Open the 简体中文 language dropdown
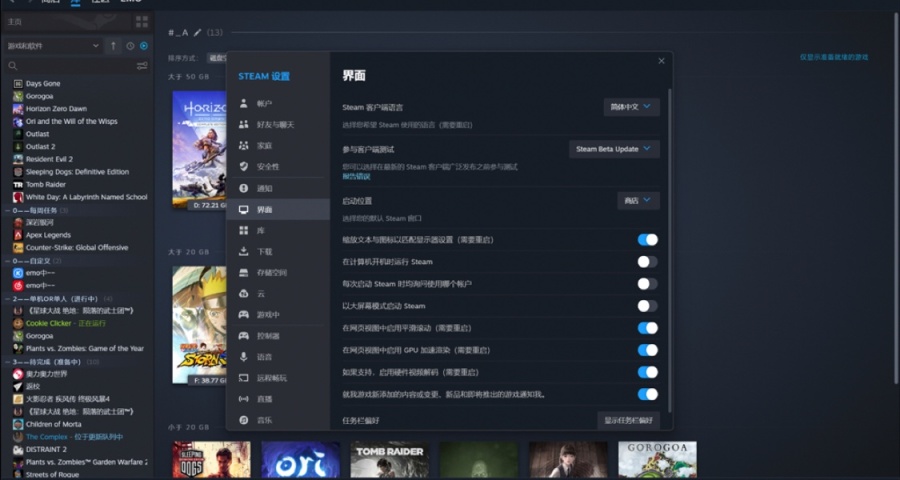 click(631, 107)
